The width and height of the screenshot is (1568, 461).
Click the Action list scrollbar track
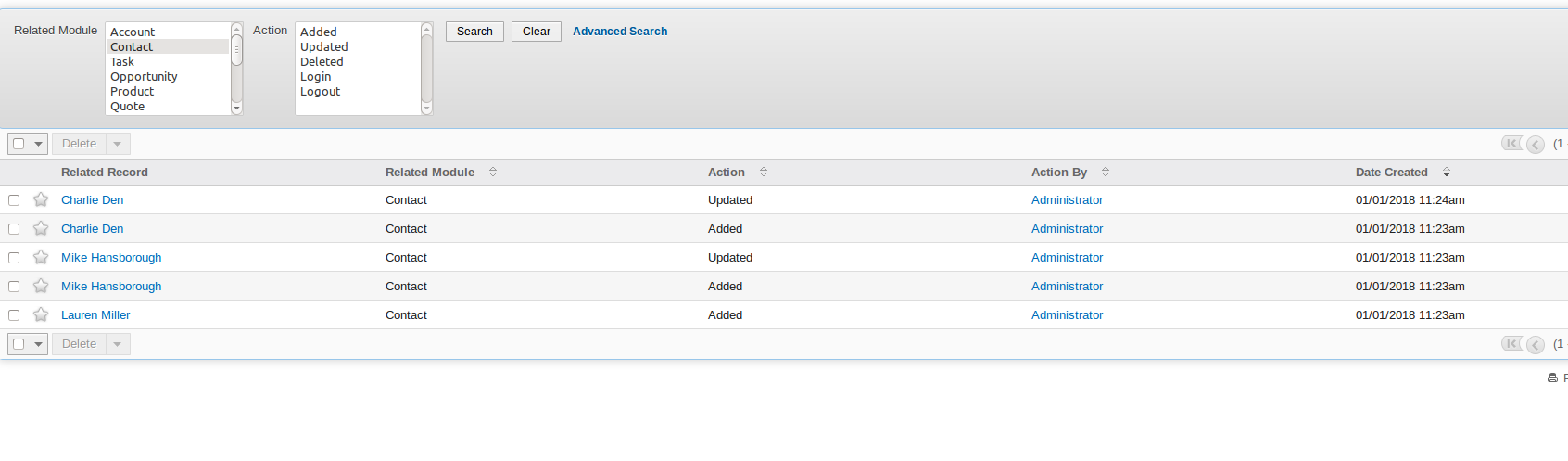click(426, 69)
